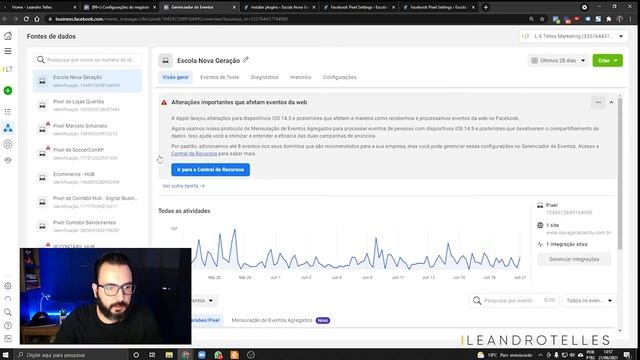Screen dimensions: 640x360
Task: Open the custom conversions star icon
Action: (x=8, y=144)
